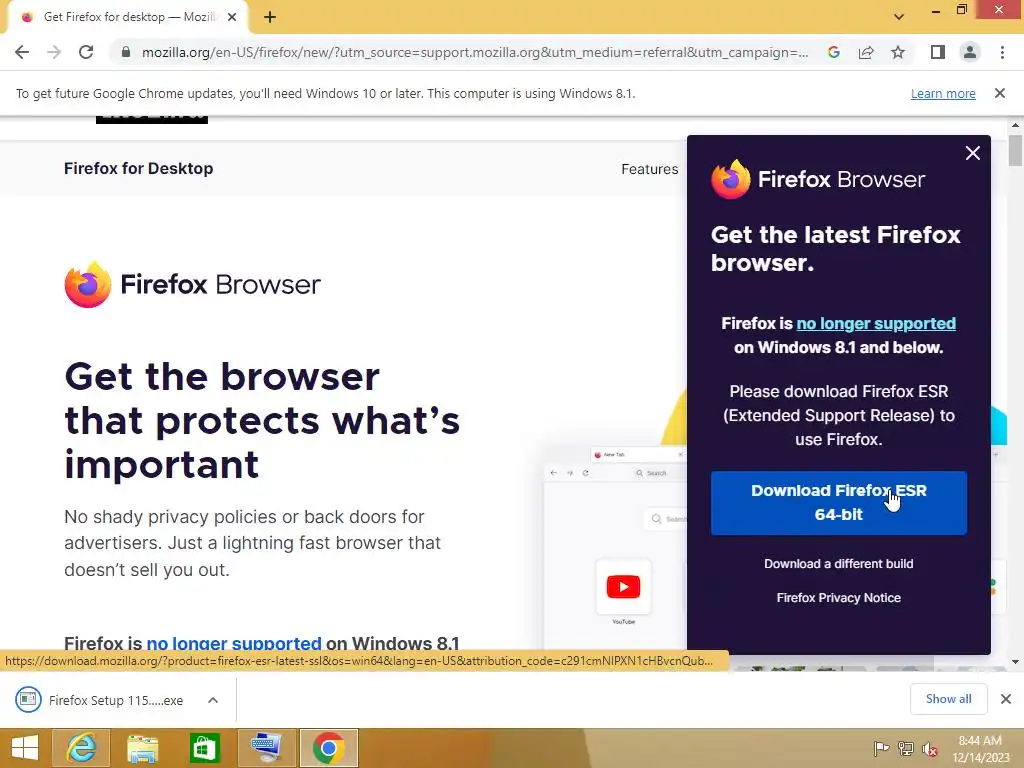
Task: Open computer keyboard app on taskbar
Action: [266, 748]
